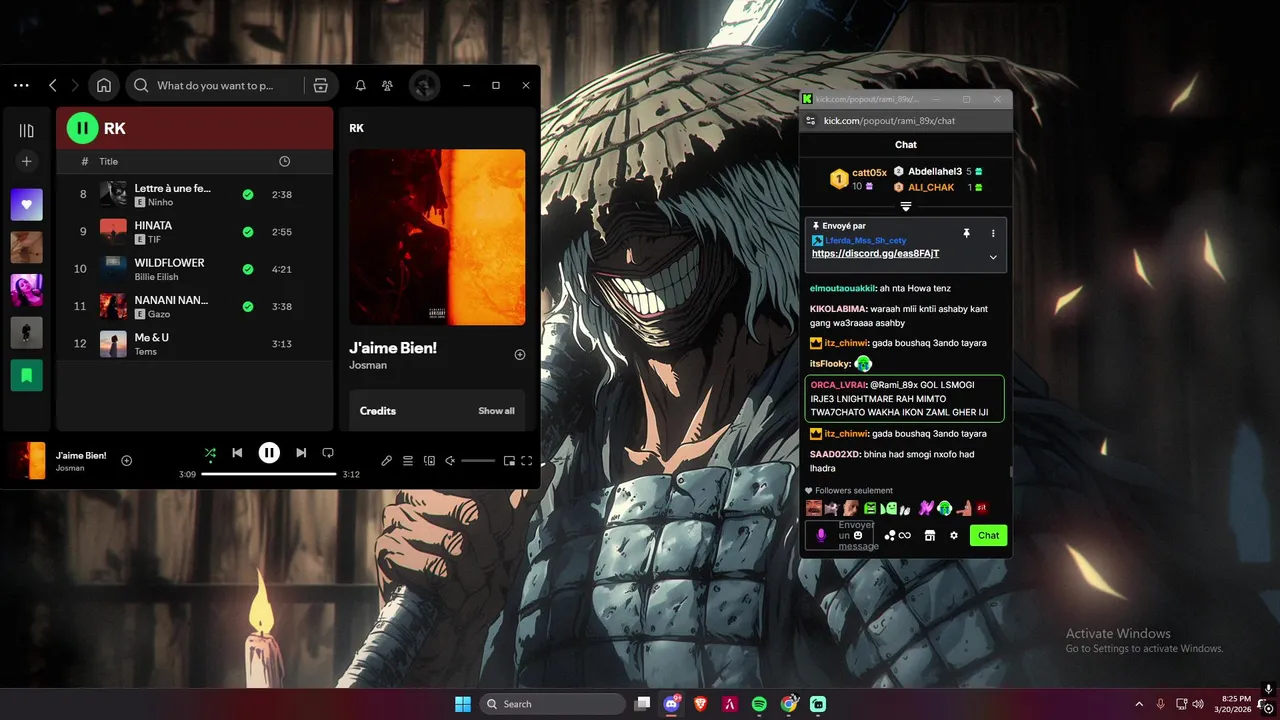
Task: Adjust Spotify volume slider
Action: (478, 461)
